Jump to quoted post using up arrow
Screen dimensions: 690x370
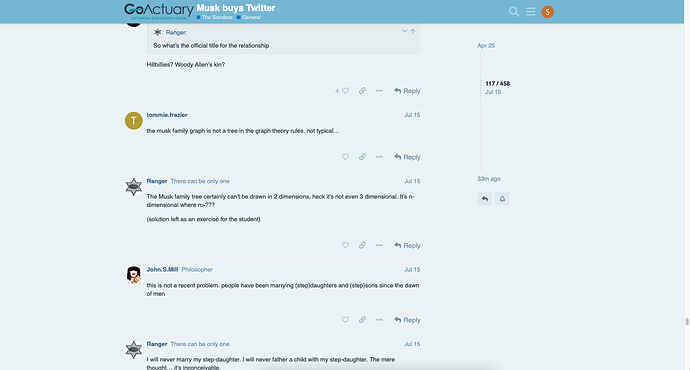pos(413,31)
